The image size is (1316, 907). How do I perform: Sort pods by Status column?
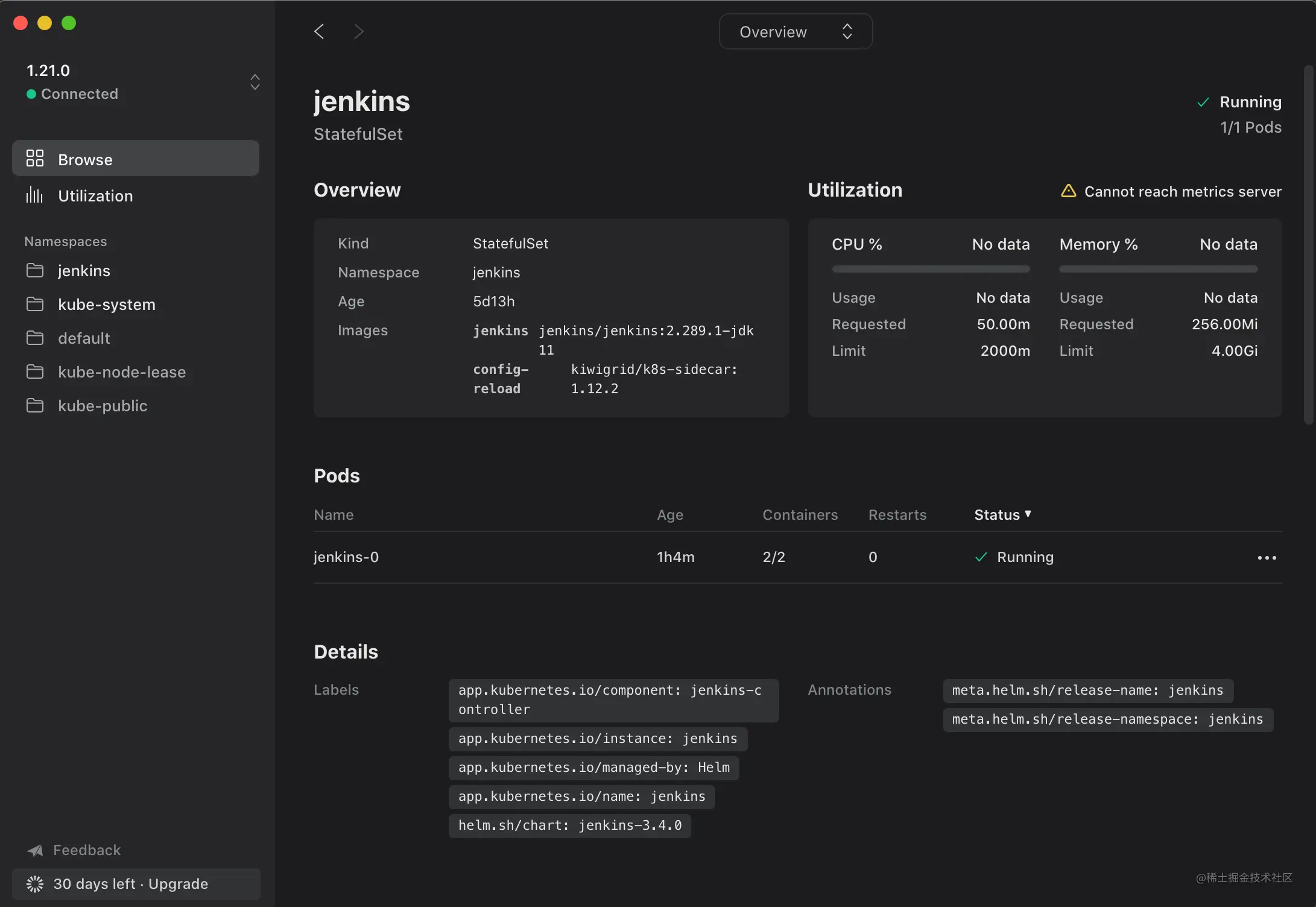[1002, 515]
